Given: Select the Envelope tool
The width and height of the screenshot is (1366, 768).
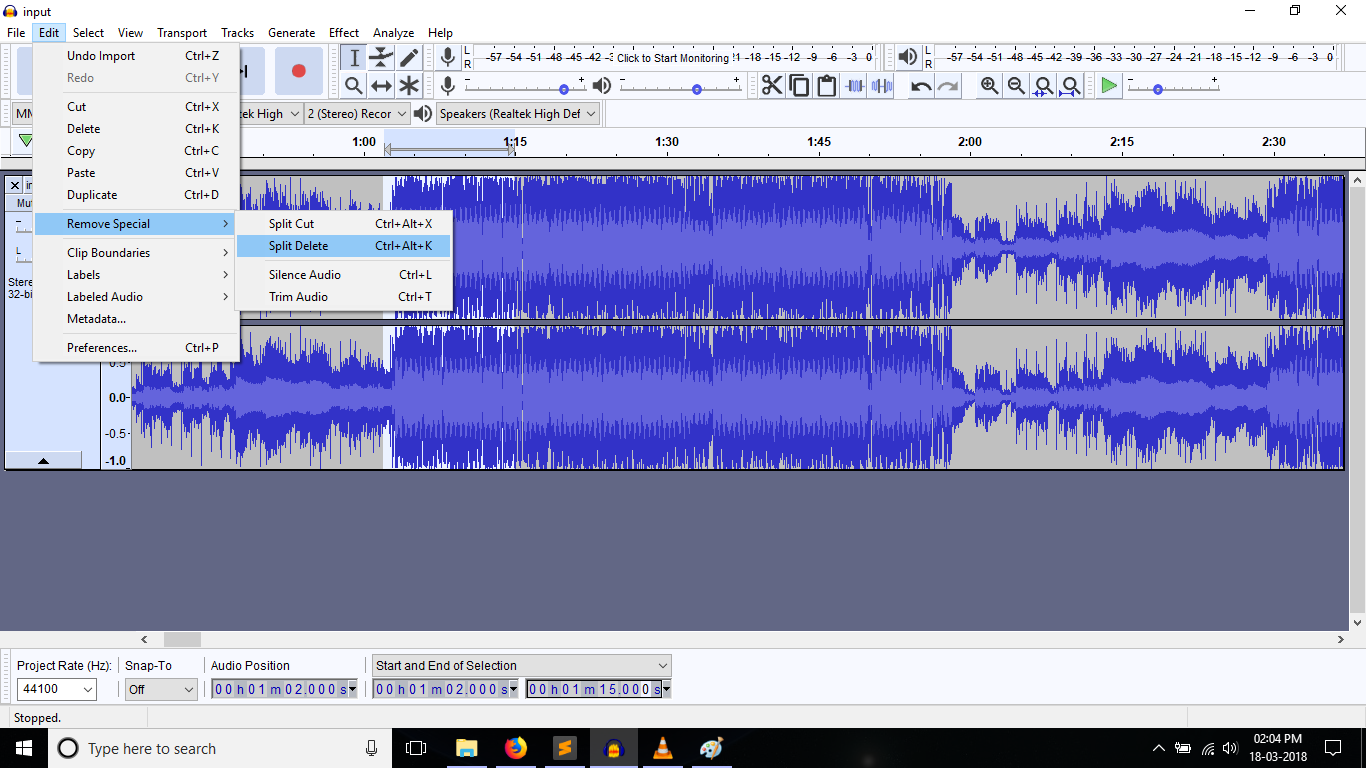Looking at the screenshot, I should (x=381, y=58).
